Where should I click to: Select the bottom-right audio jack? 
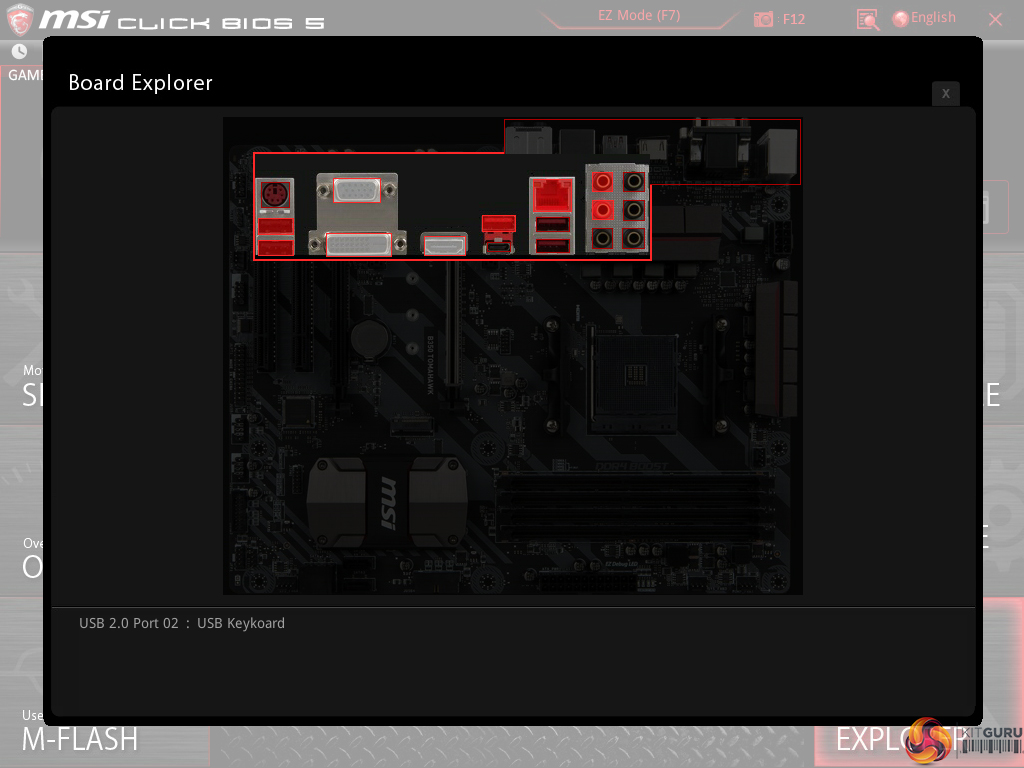pyautogui.click(x=633, y=238)
